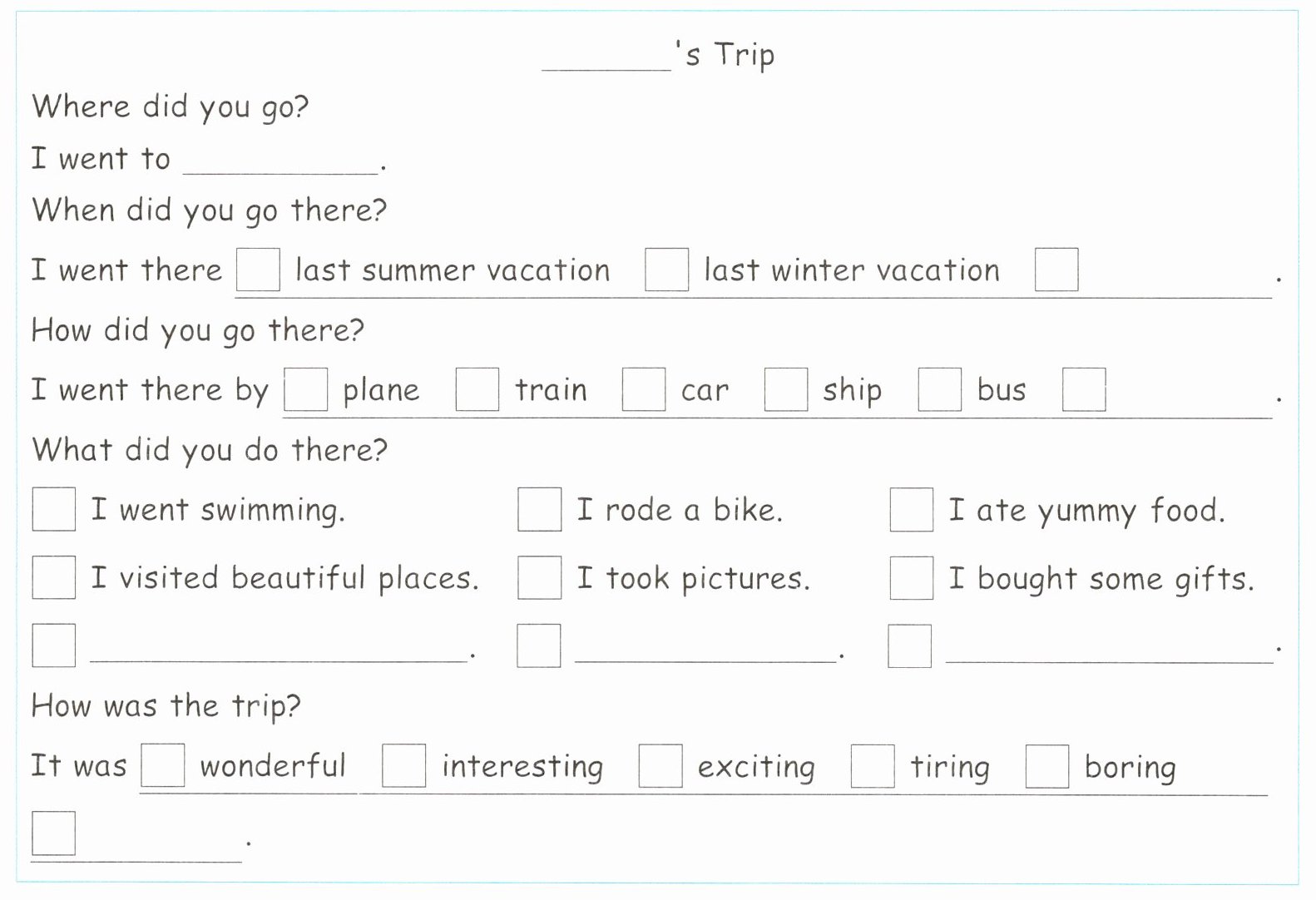Mark 'I took pictures.' checkbox
The image size is (1316, 900).
point(539,577)
